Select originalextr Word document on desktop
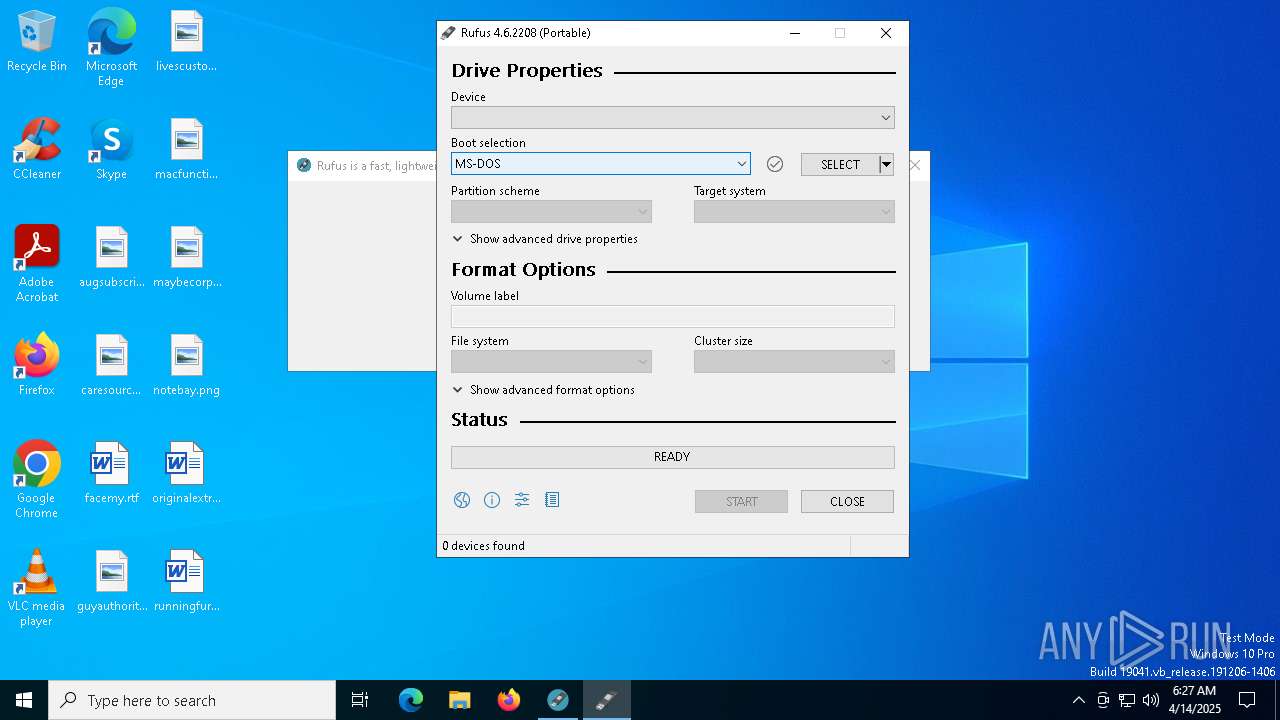 [186, 474]
